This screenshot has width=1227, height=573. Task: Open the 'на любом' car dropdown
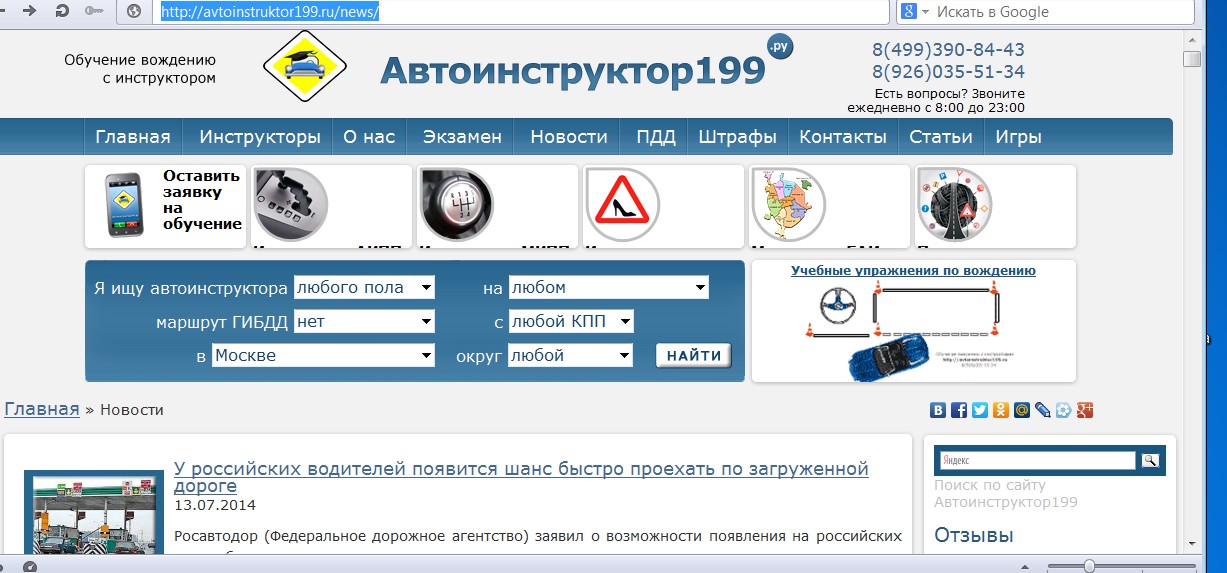pyautogui.click(x=609, y=288)
